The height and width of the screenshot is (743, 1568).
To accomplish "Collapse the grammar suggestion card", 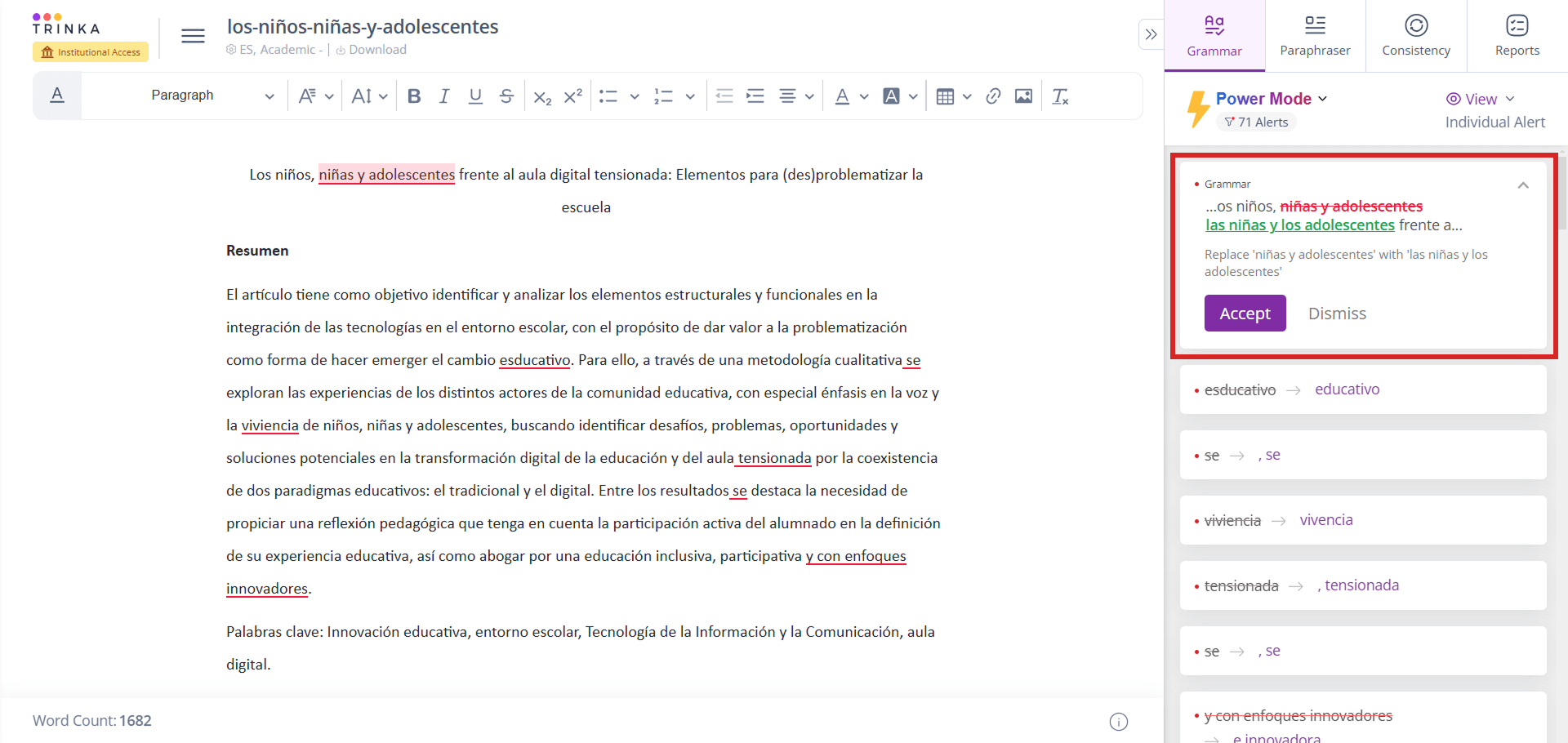I will (x=1523, y=185).
